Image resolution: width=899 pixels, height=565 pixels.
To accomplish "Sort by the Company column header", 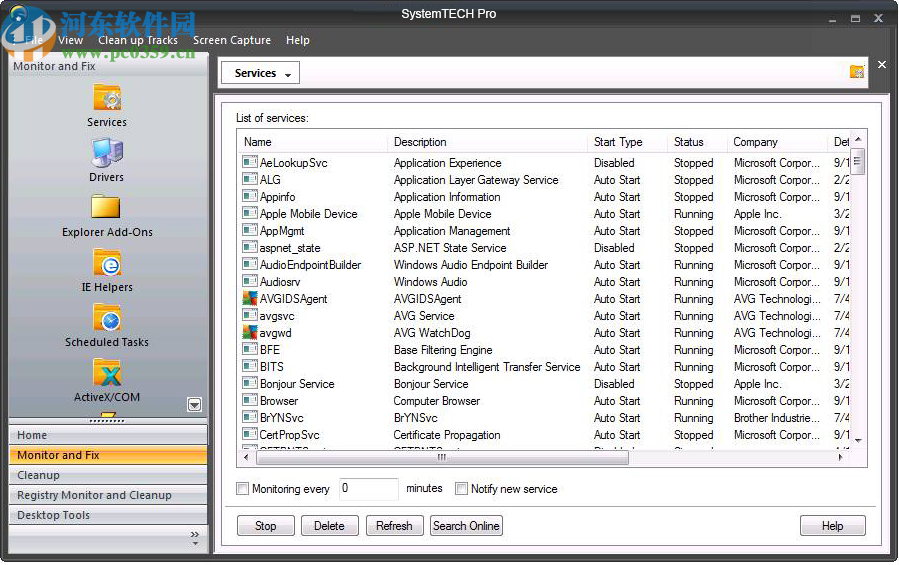I will (777, 142).
